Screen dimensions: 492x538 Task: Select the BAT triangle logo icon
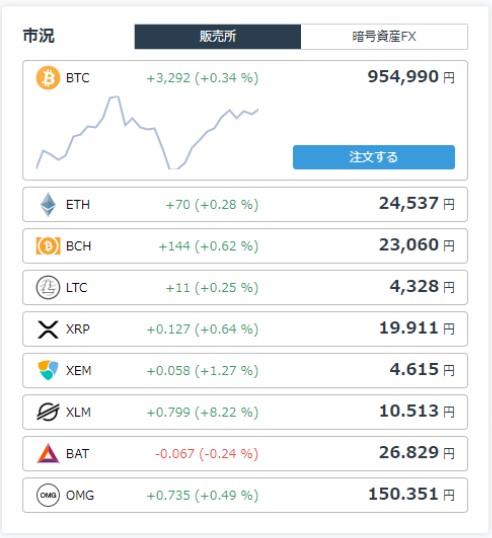pos(48,453)
